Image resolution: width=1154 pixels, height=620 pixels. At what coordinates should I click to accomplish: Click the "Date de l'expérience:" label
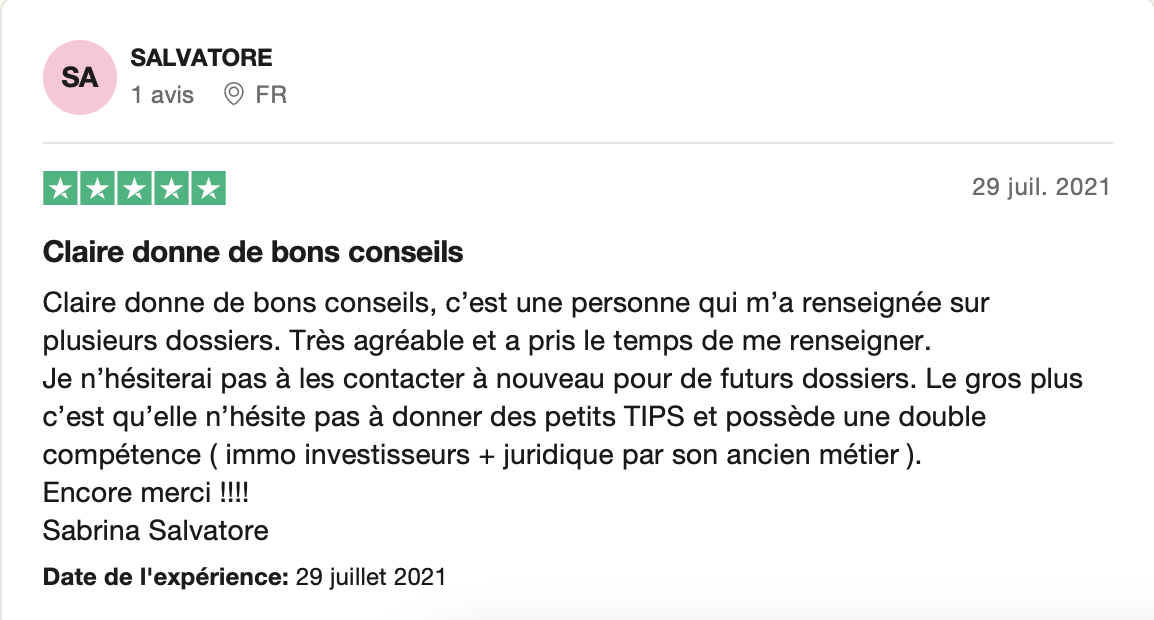(x=166, y=577)
